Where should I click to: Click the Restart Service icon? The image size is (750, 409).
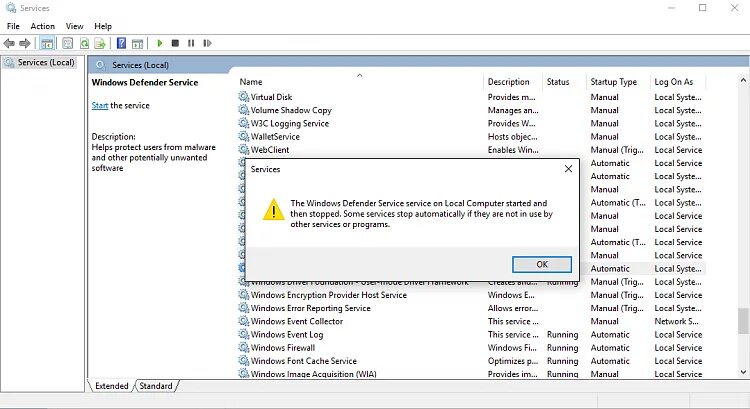tap(207, 44)
